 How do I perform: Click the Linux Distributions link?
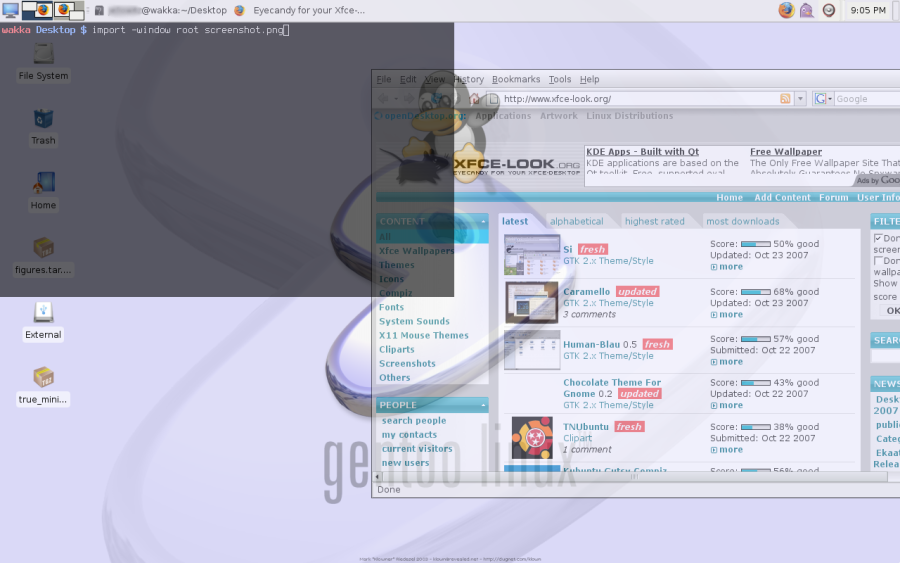point(630,115)
